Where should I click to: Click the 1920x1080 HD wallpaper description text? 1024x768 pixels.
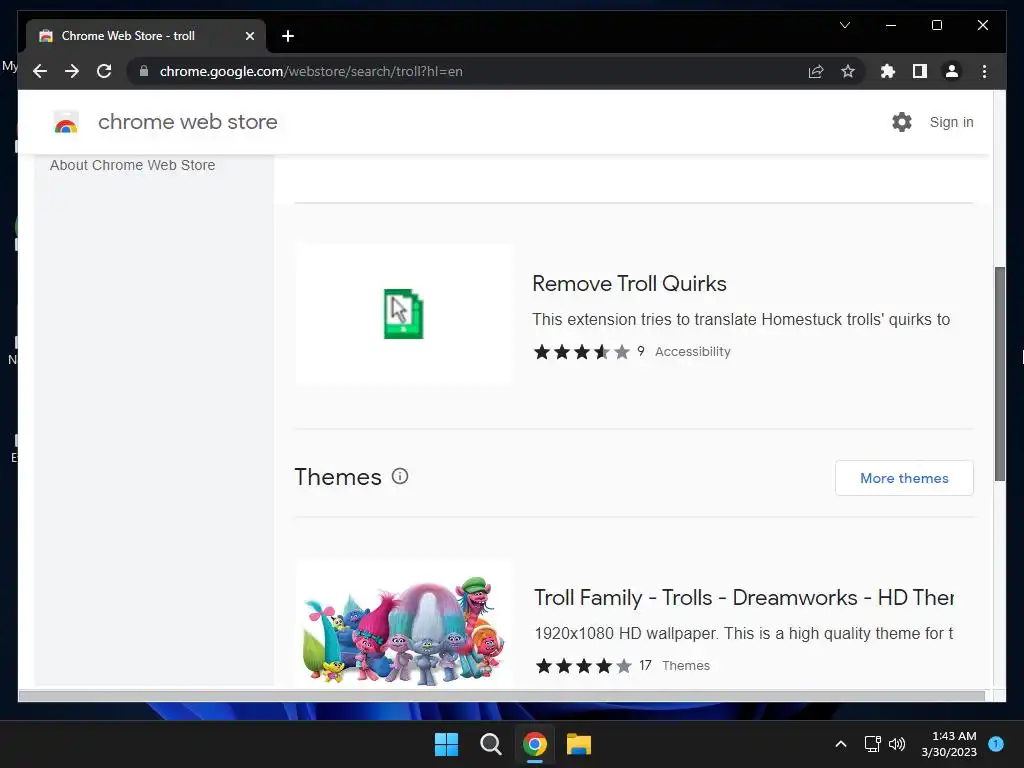pos(744,633)
